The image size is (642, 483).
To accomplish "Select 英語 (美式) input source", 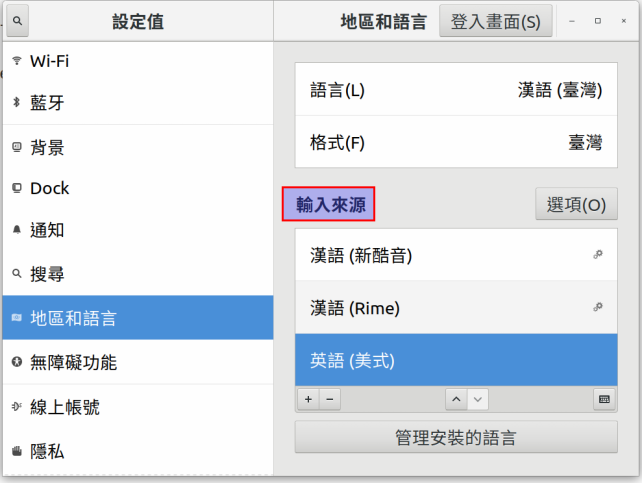I will tap(456, 360).
